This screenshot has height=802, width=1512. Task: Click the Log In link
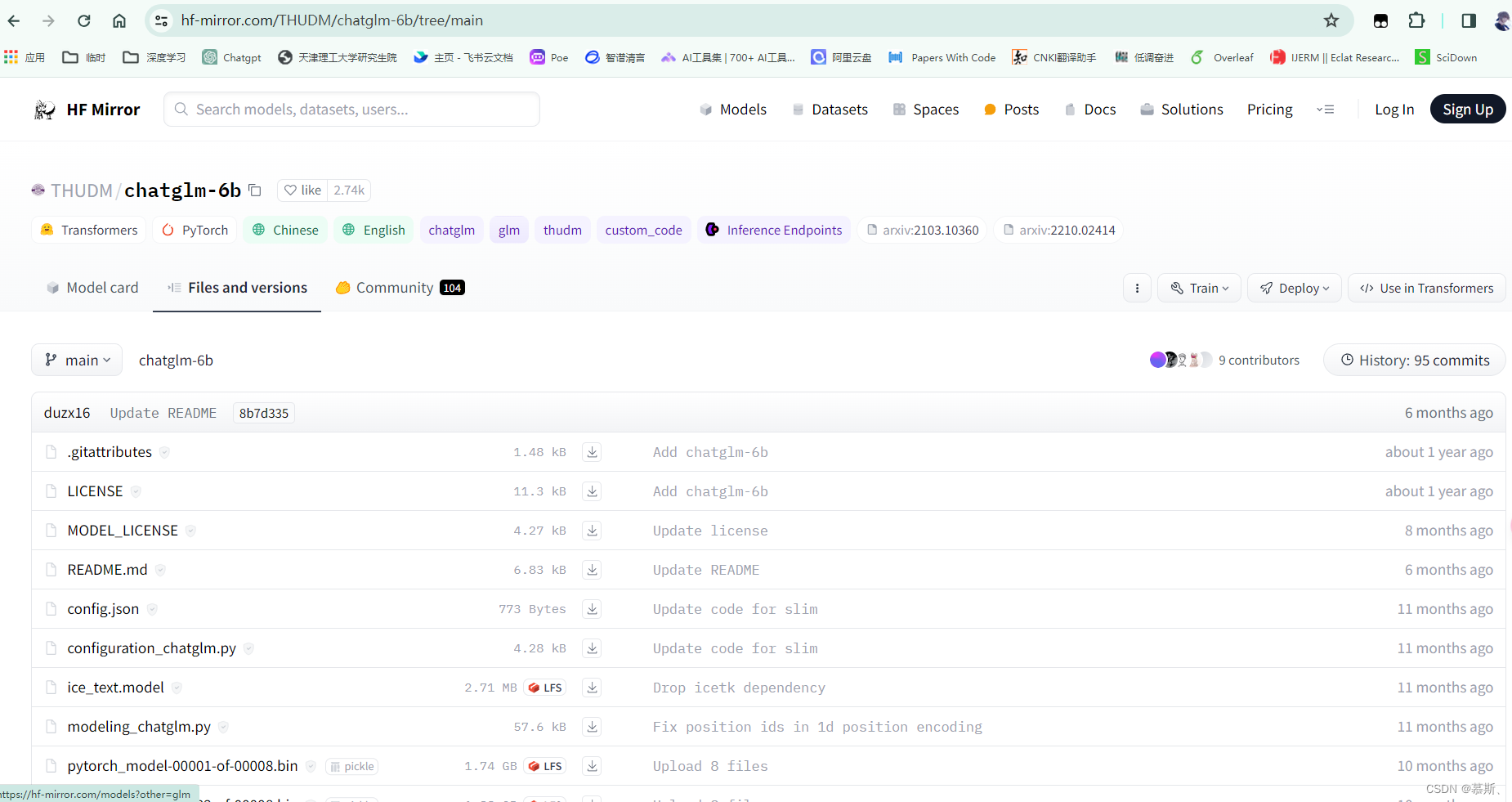pos(1393,110)
